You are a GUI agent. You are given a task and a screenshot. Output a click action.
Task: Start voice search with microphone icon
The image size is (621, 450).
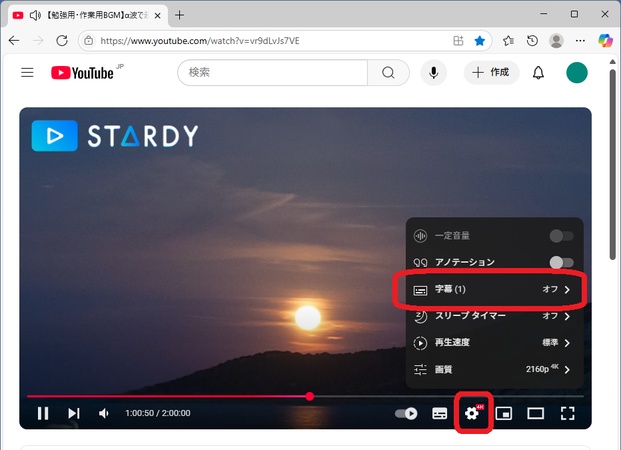434,72
